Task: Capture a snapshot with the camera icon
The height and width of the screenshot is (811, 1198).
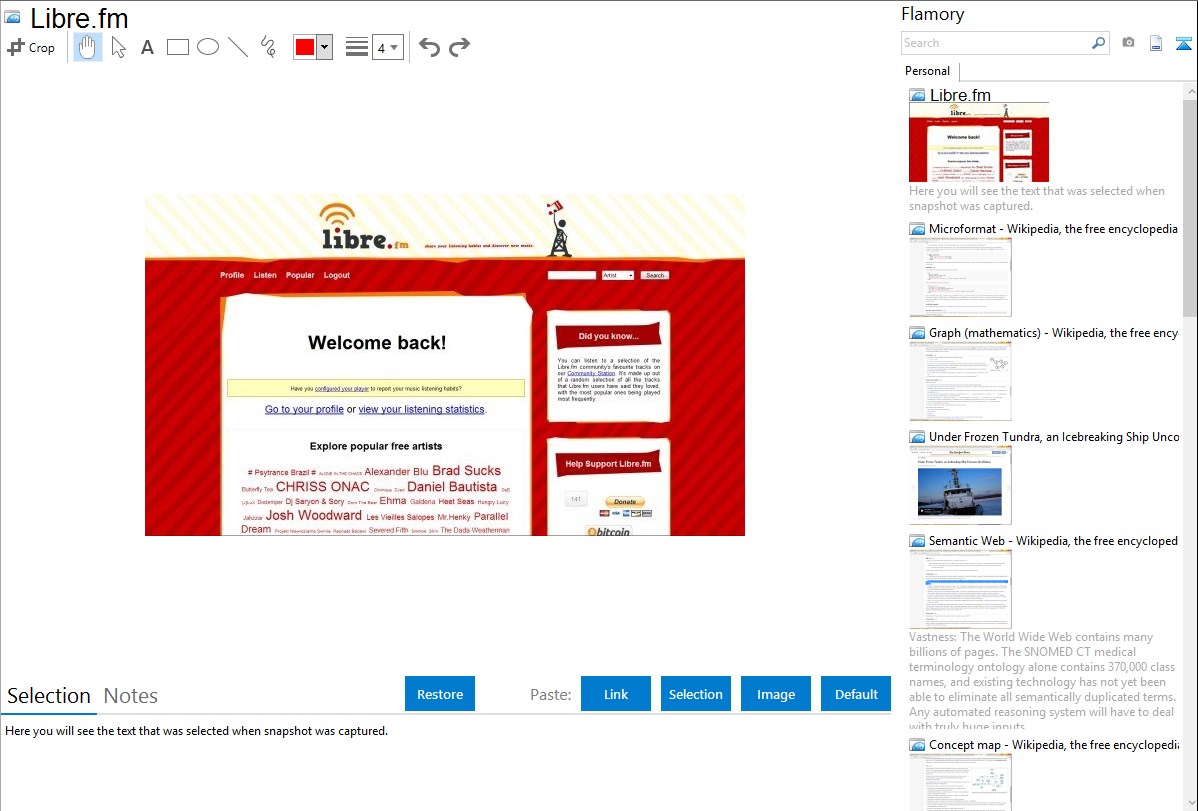Action: tap(1128, 43)
